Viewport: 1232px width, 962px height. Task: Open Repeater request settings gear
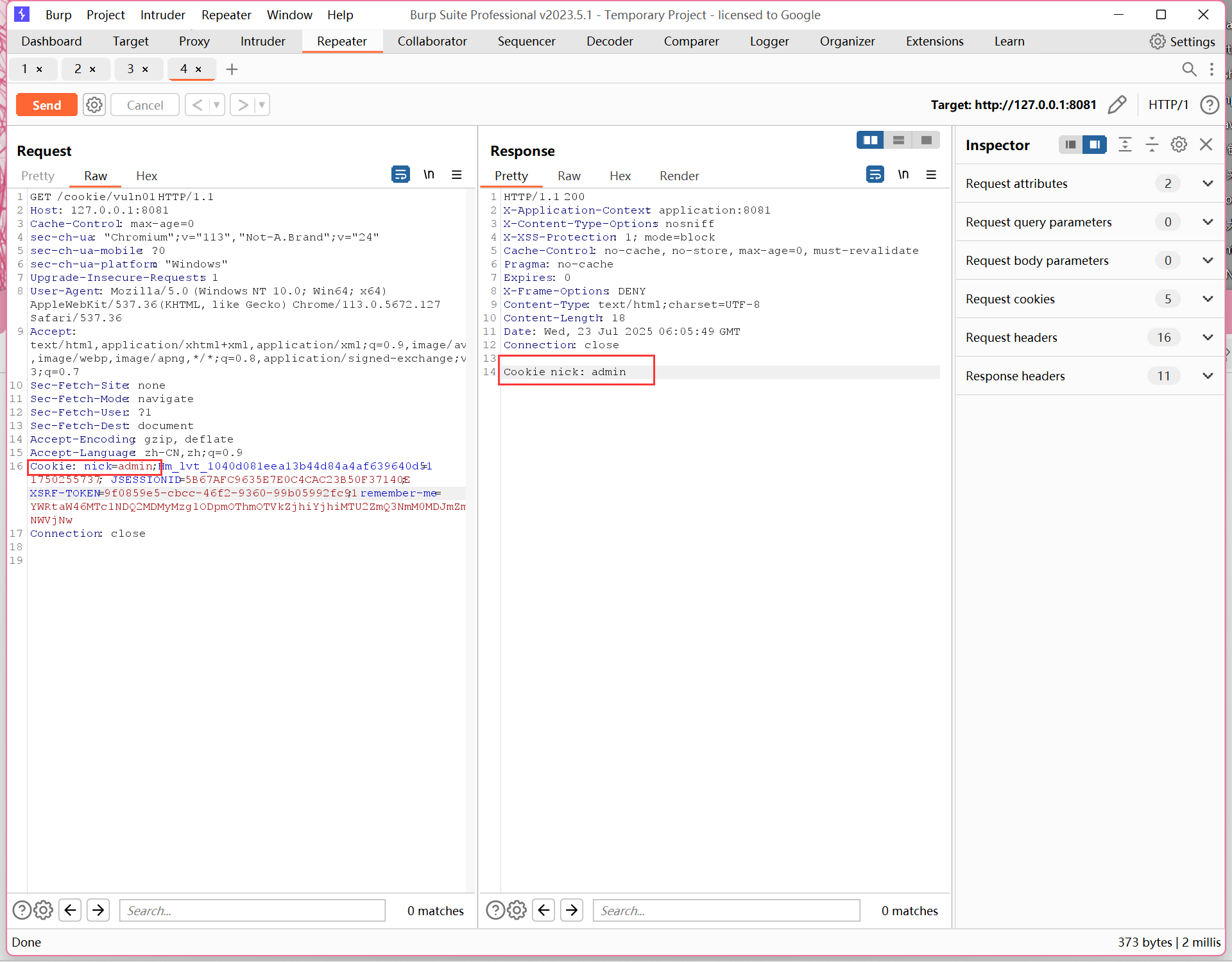94,105
